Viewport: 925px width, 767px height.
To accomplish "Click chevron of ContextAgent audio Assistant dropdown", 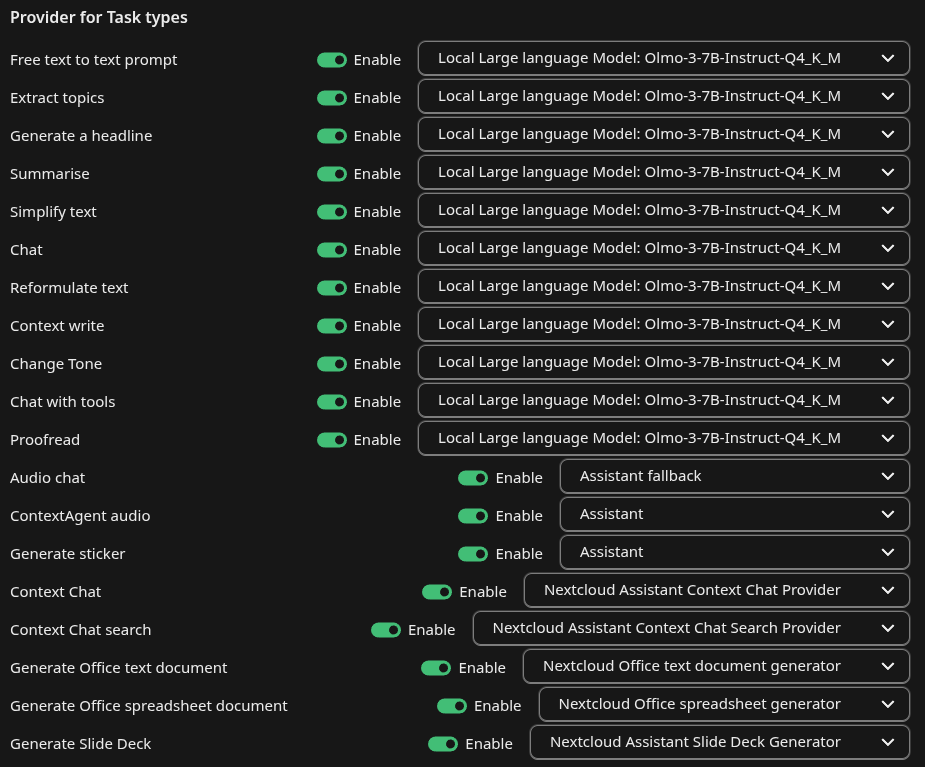I will (887, 514).
